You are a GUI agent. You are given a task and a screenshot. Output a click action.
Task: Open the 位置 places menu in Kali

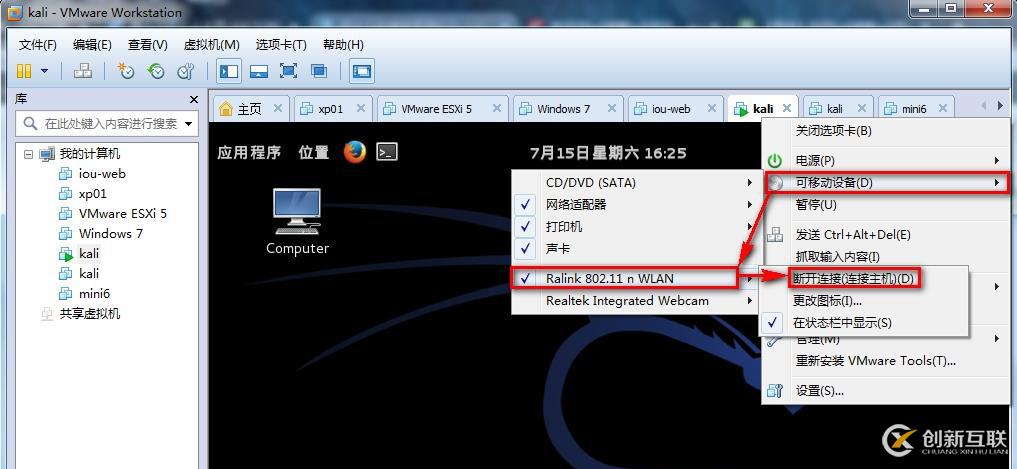coord(314,152)
